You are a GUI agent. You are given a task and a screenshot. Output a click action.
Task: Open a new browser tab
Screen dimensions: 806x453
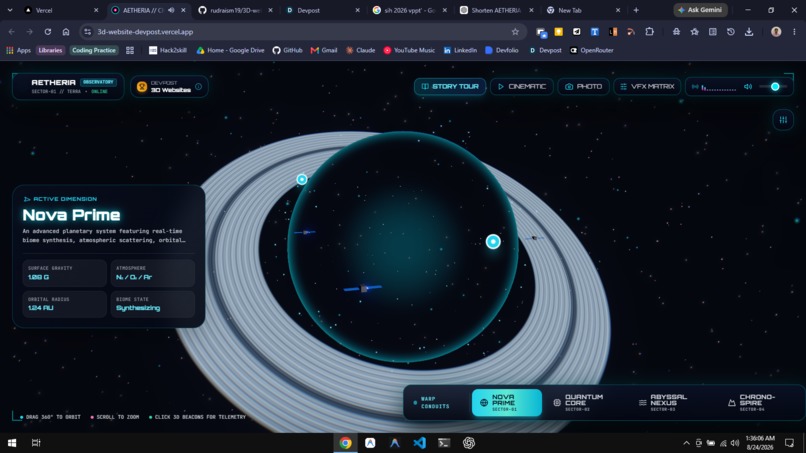[636, 10]
